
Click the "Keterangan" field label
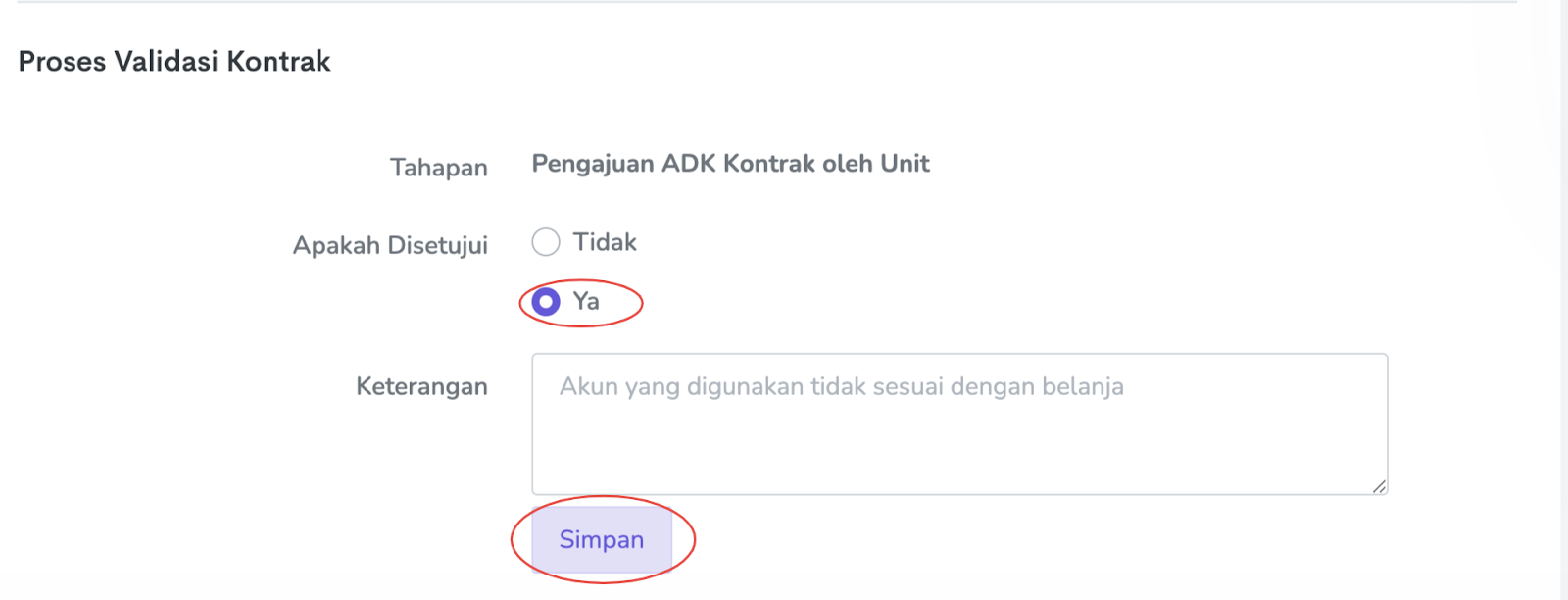tap(421, 386)
